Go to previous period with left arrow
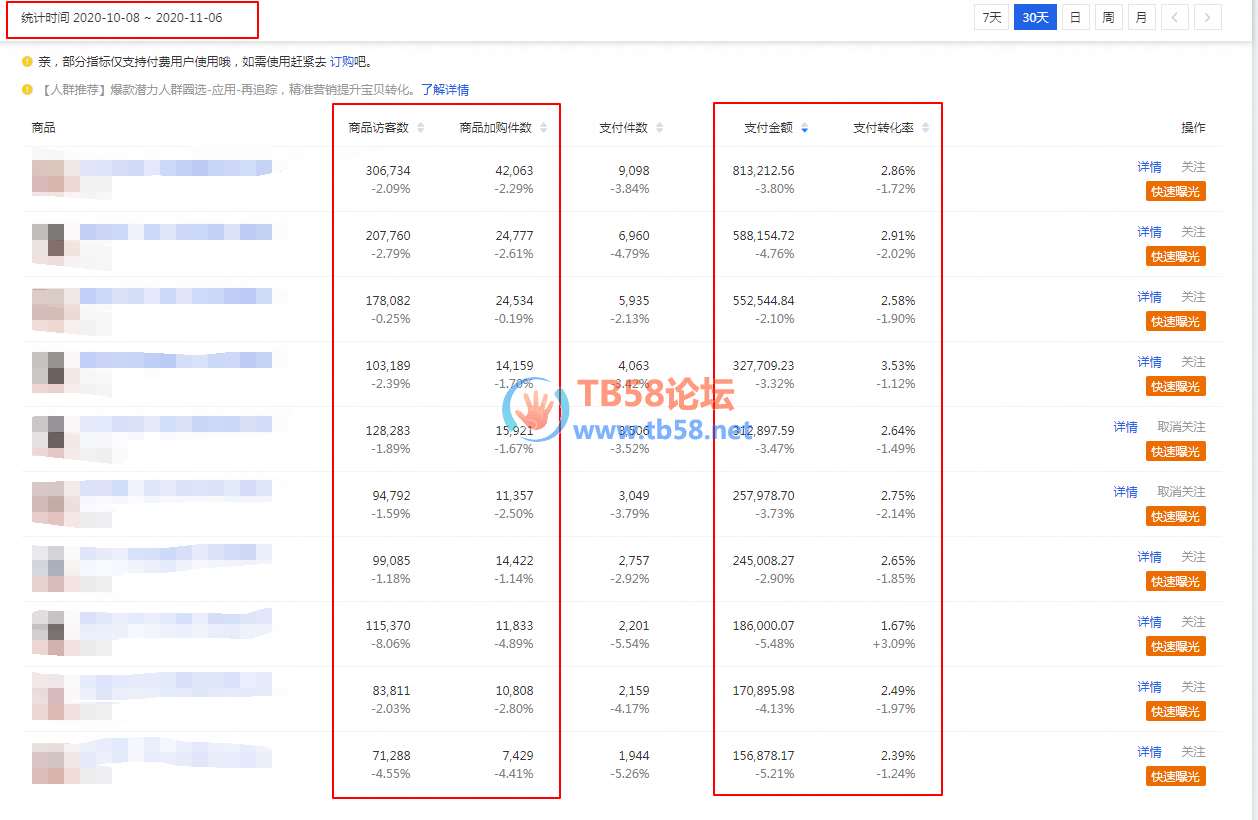 coord(1175,17)
